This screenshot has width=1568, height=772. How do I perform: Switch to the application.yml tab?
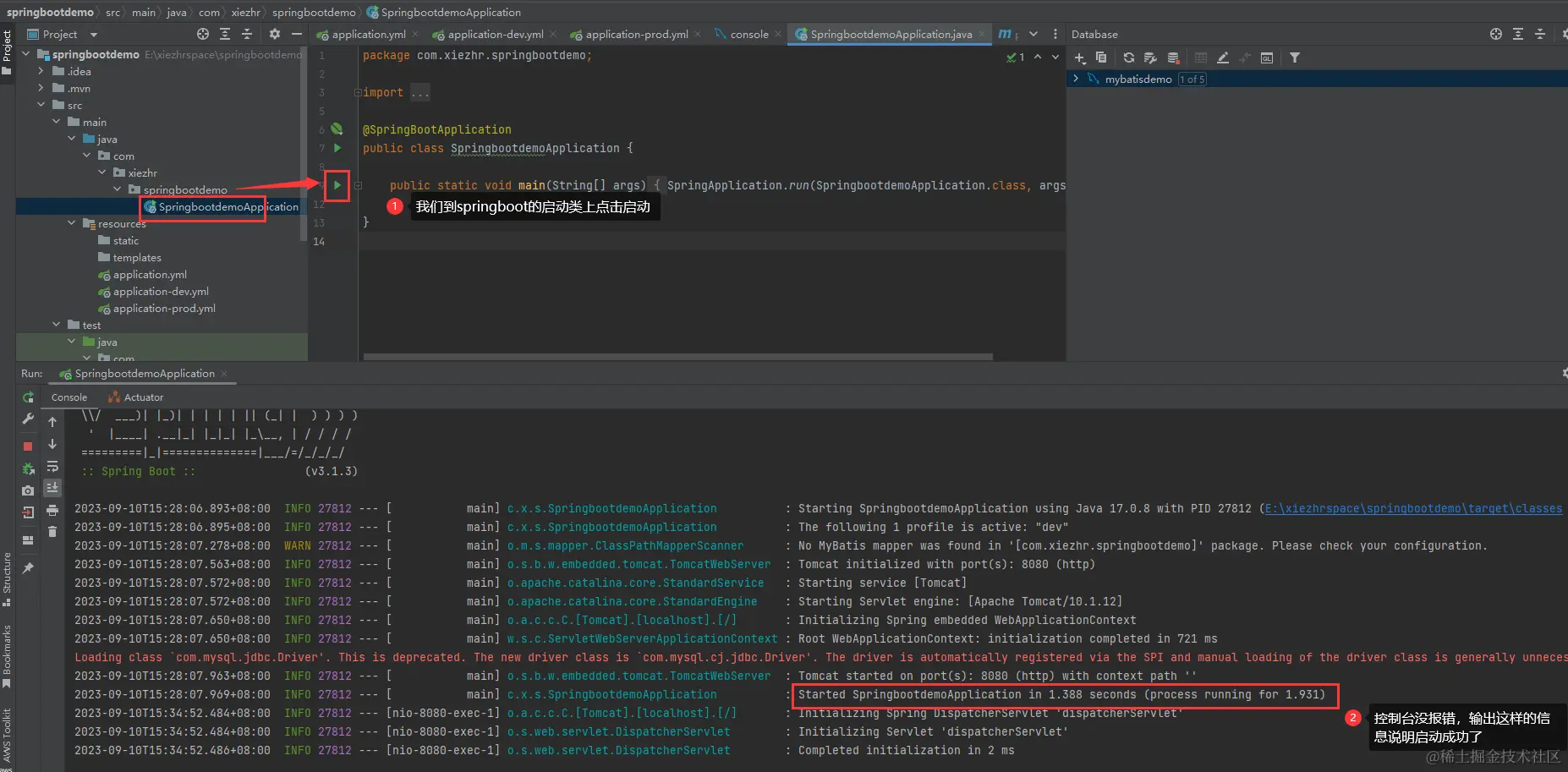click(x=368, y=34)
